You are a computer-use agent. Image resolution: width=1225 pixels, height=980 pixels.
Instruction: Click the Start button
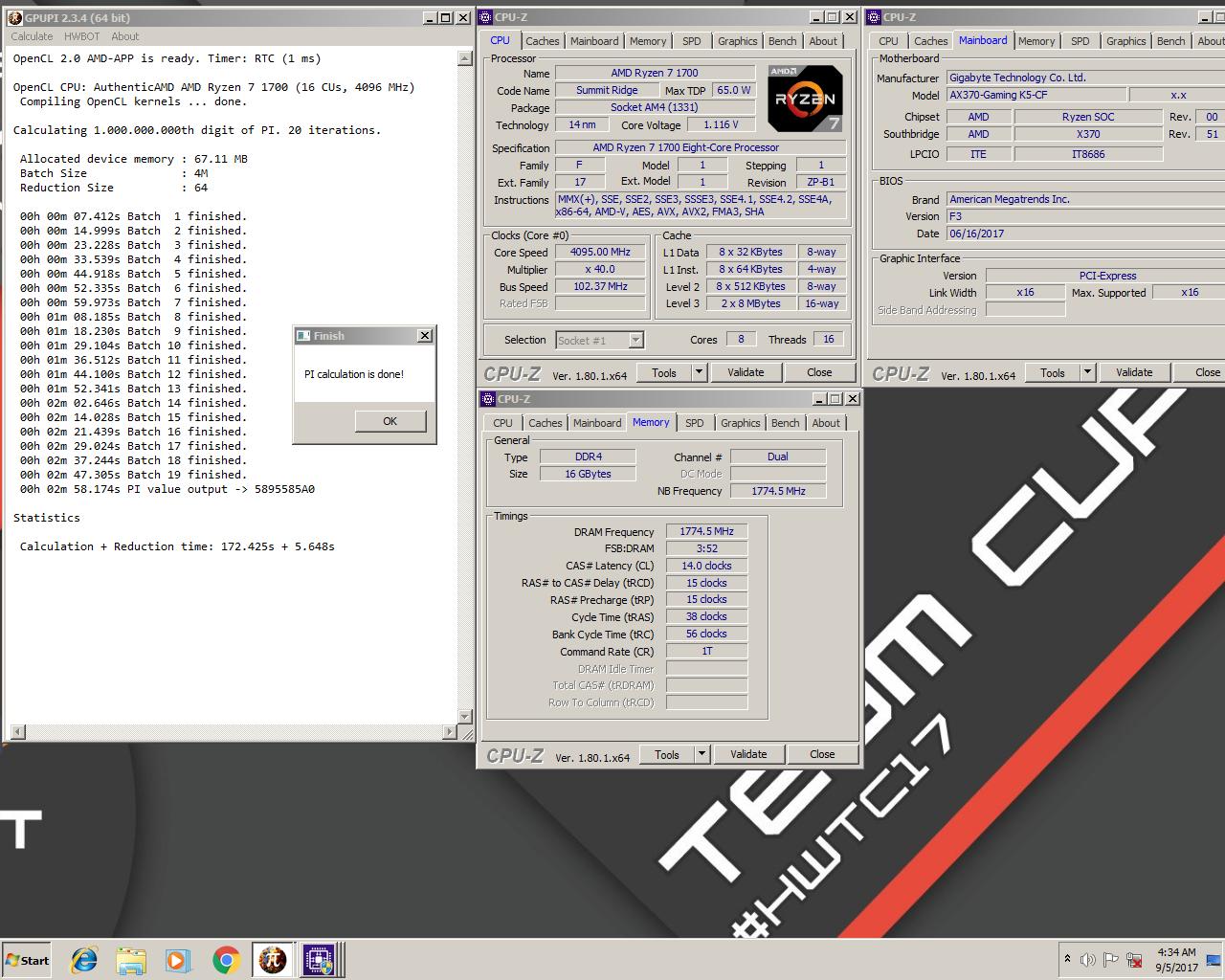click(28, 960)
